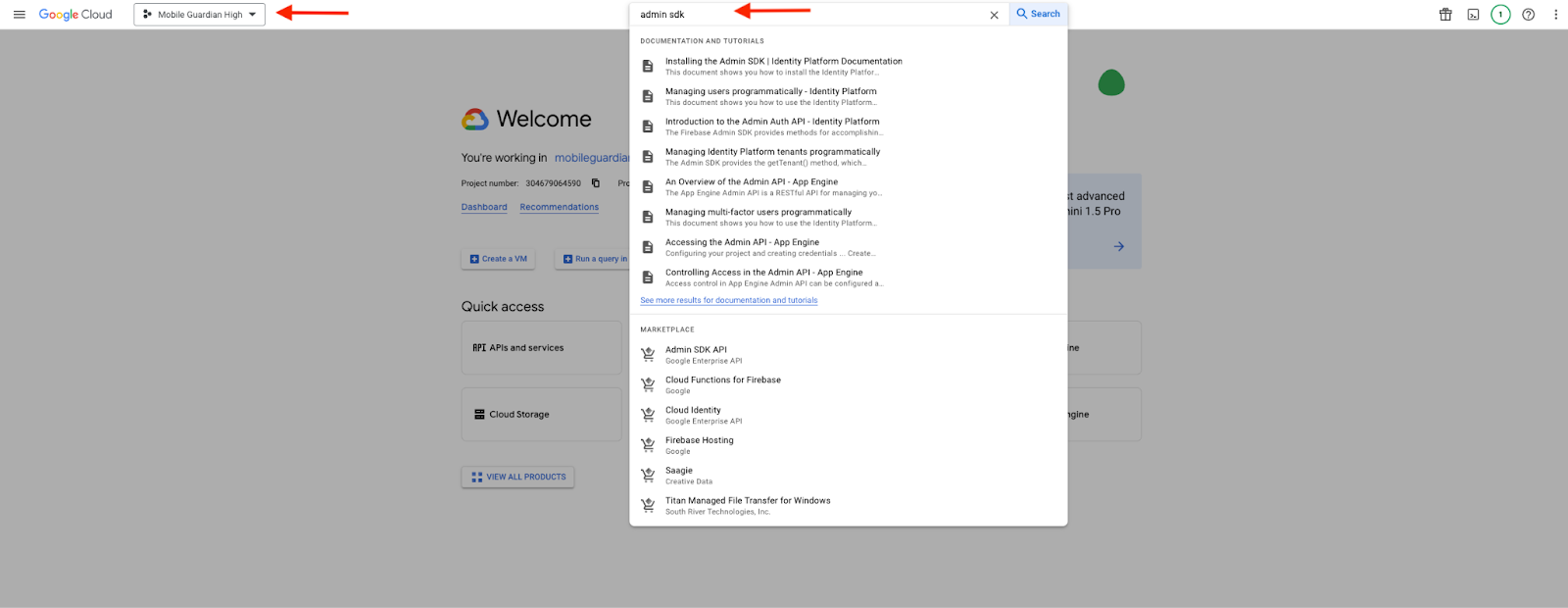Click the VIEW ALL PRODUCTS button

[518, 478]
